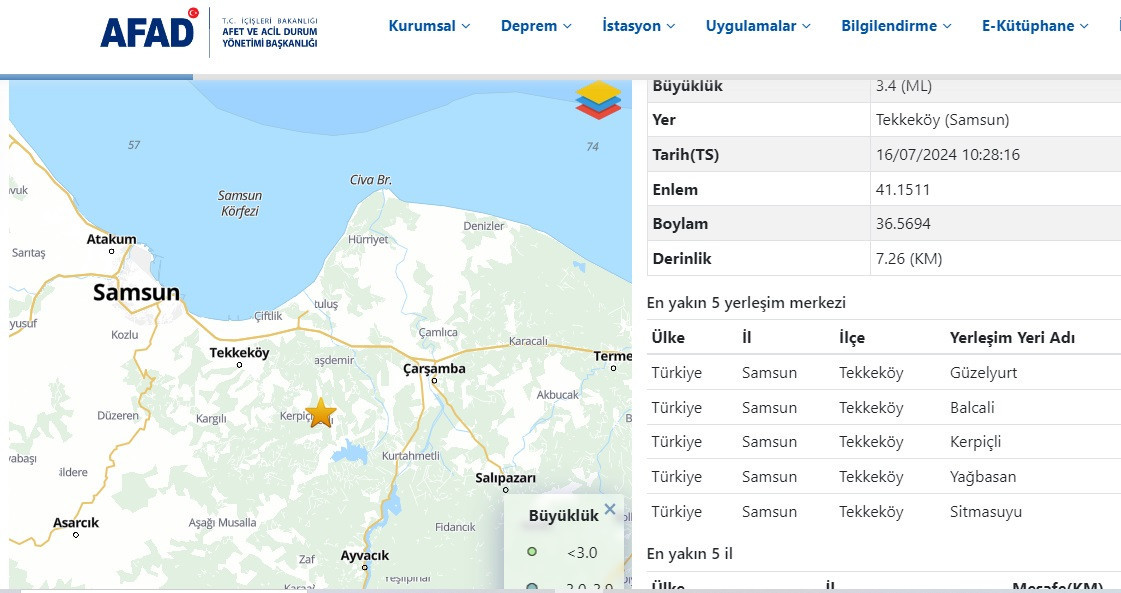Image resolution: width=1121 pixels, height=593 pixels.
Task: Click the orange star epicenter marker
Action: tap(321, 413)
